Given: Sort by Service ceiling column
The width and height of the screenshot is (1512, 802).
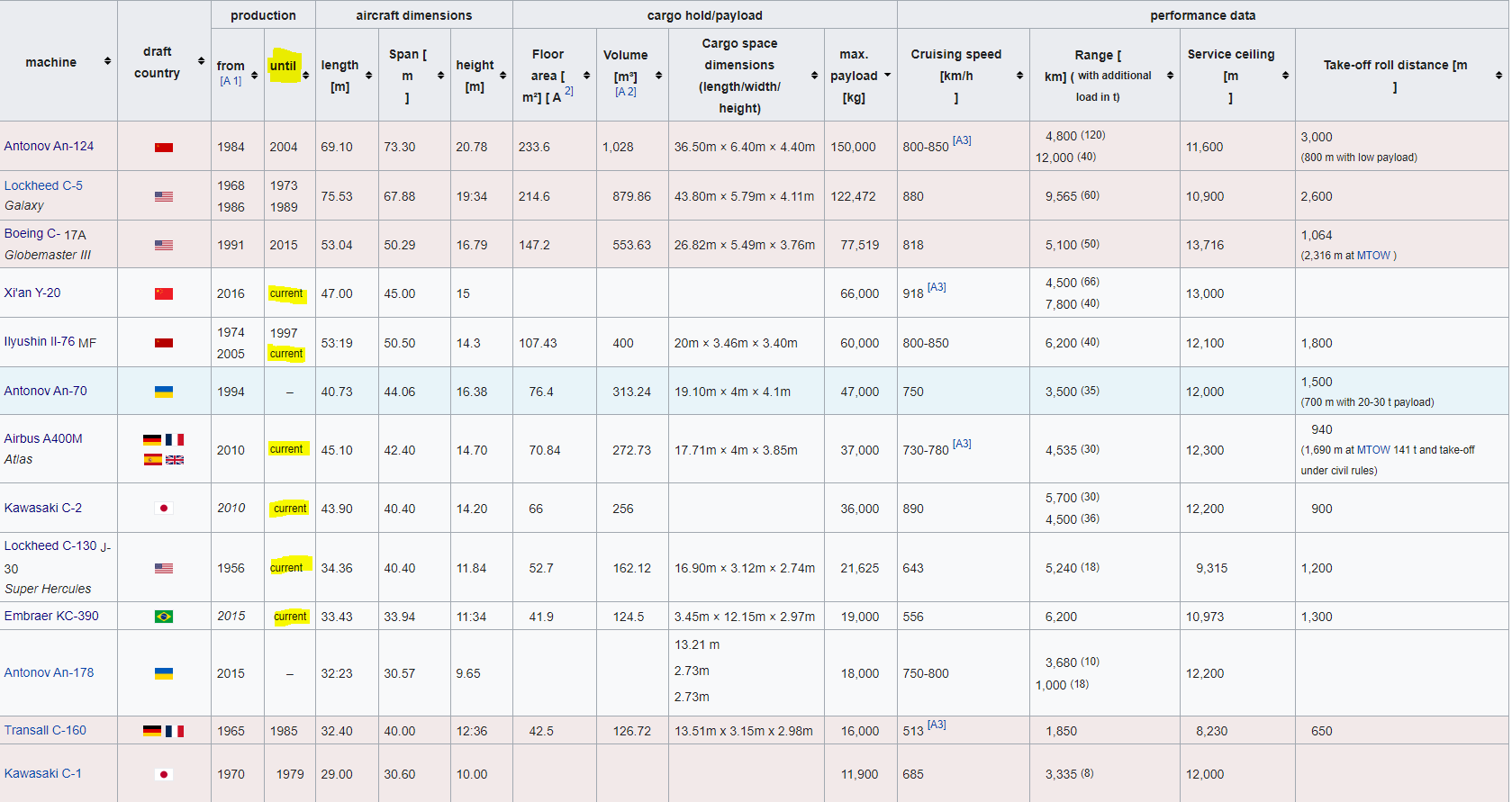Looking at the screenshot, I should (1285, 76).
